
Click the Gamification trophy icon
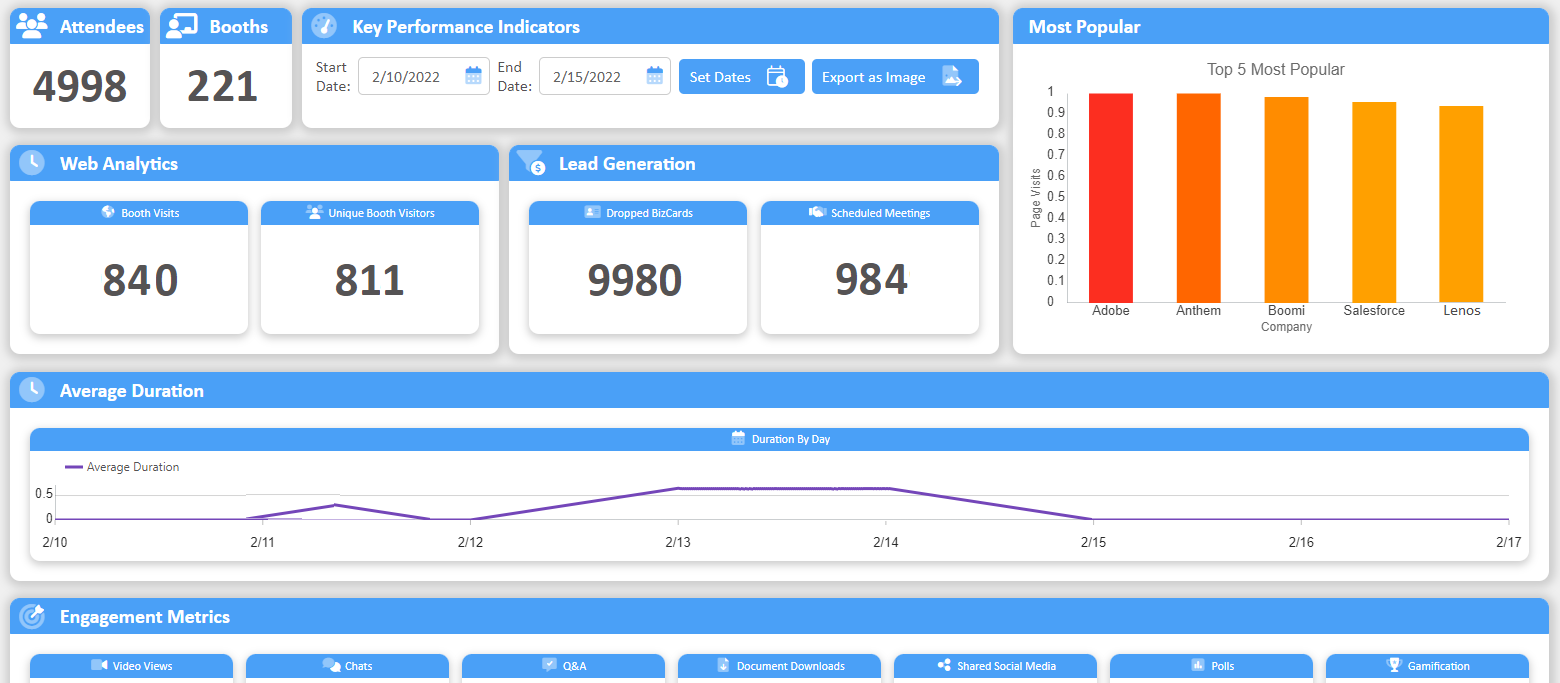[x=1393, y=665]
